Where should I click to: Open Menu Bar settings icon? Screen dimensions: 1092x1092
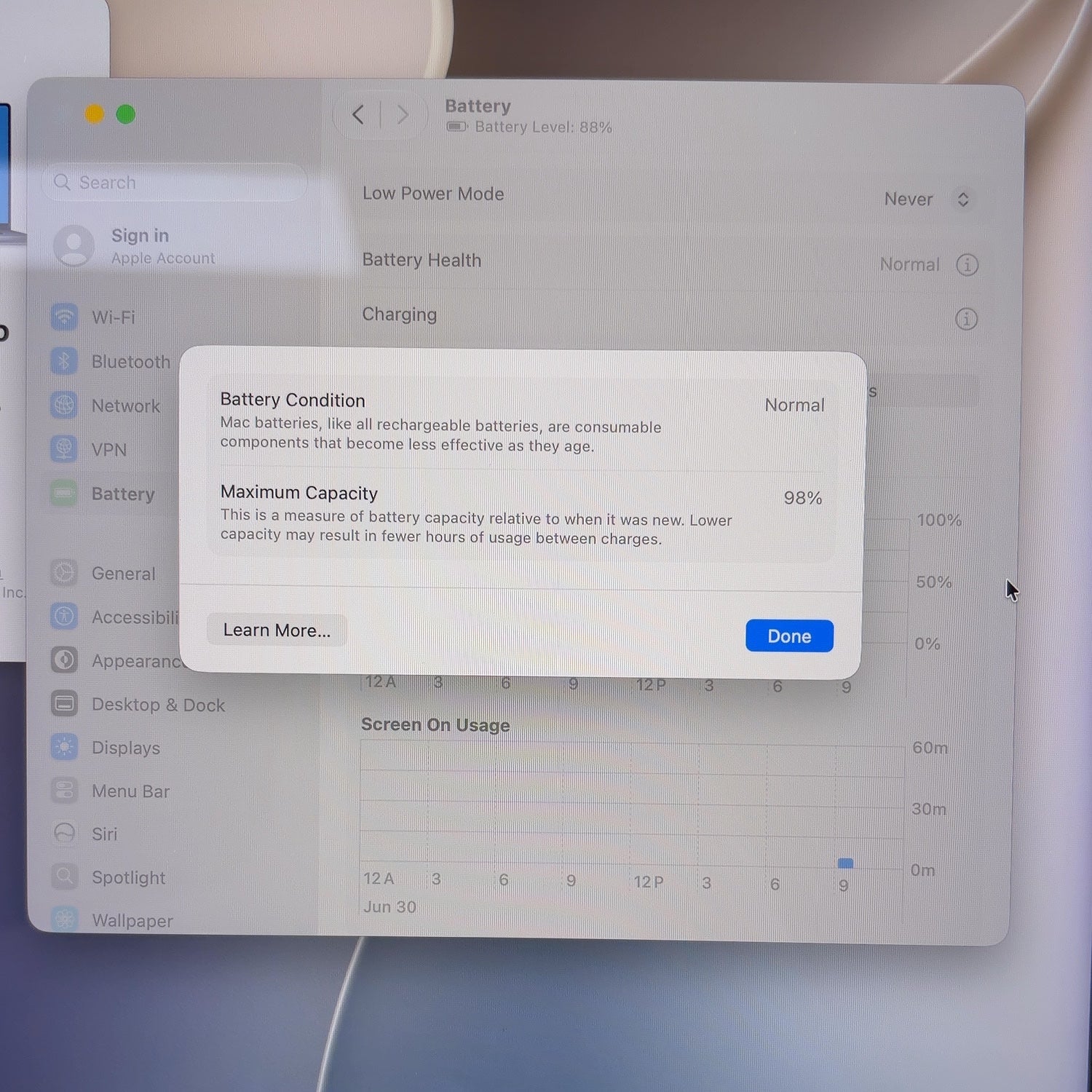65,790
